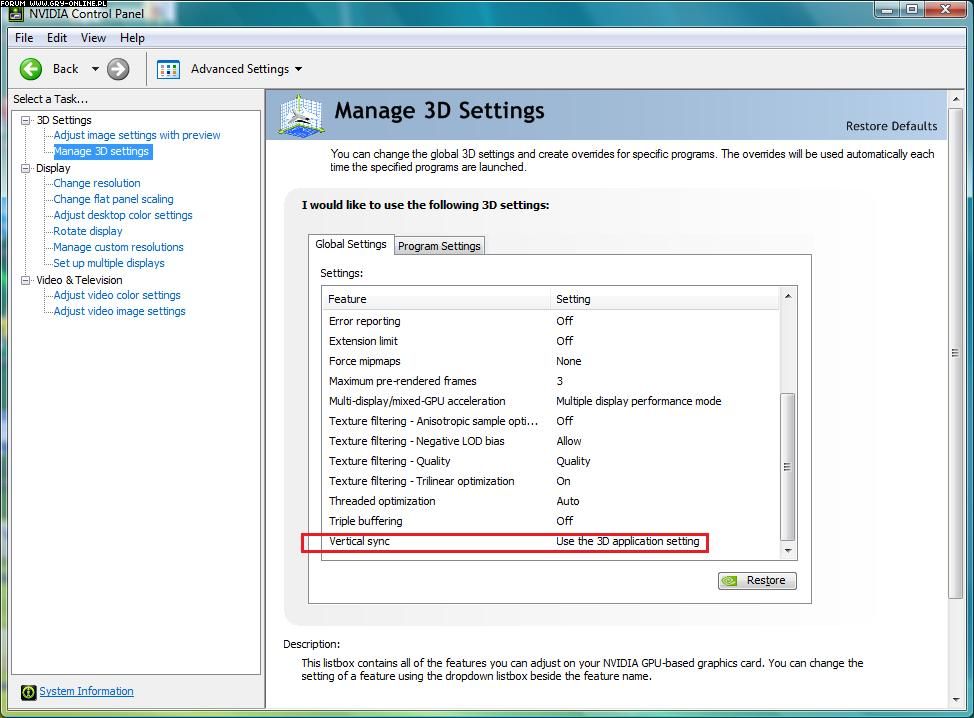
Task: Click main panel scrollbar down arrow
Action: pos(955,700)
